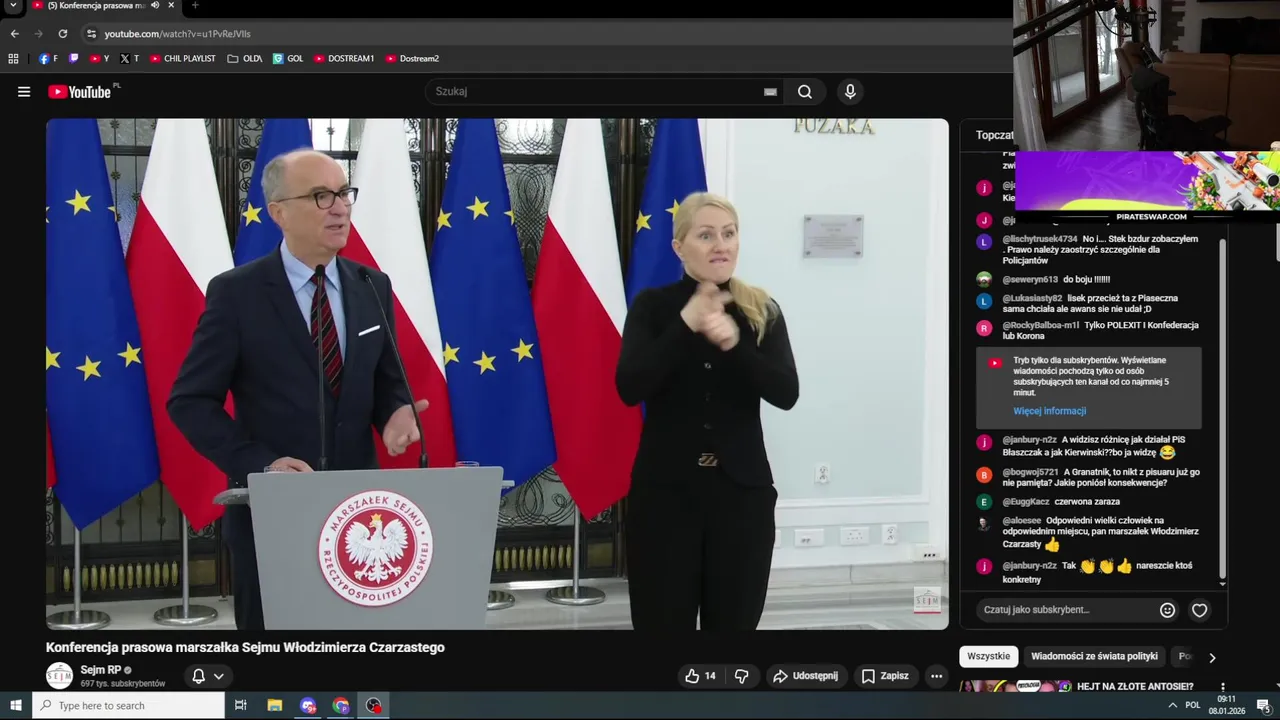The height and width of the screenshot is (720, 1280).
Task: Click the video player area
Action: [497, 374]
